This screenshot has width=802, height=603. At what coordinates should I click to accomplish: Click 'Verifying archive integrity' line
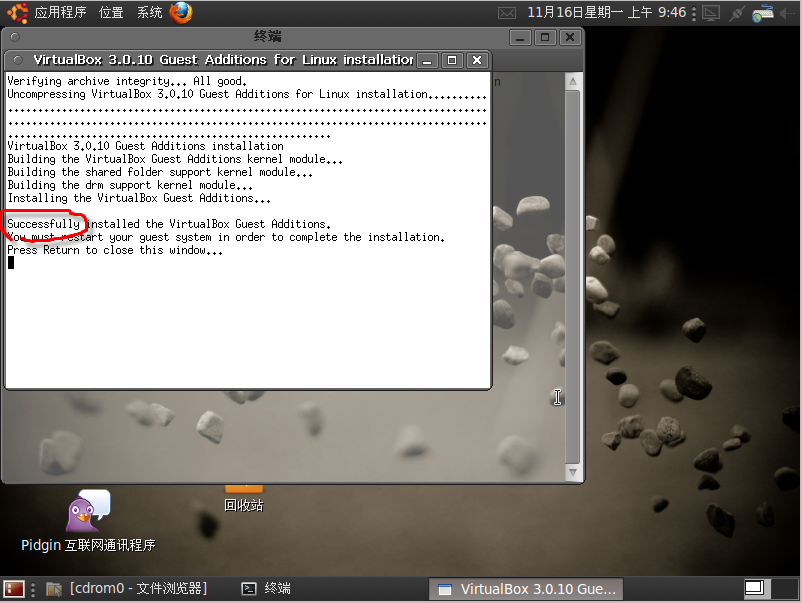coord(127,81)
